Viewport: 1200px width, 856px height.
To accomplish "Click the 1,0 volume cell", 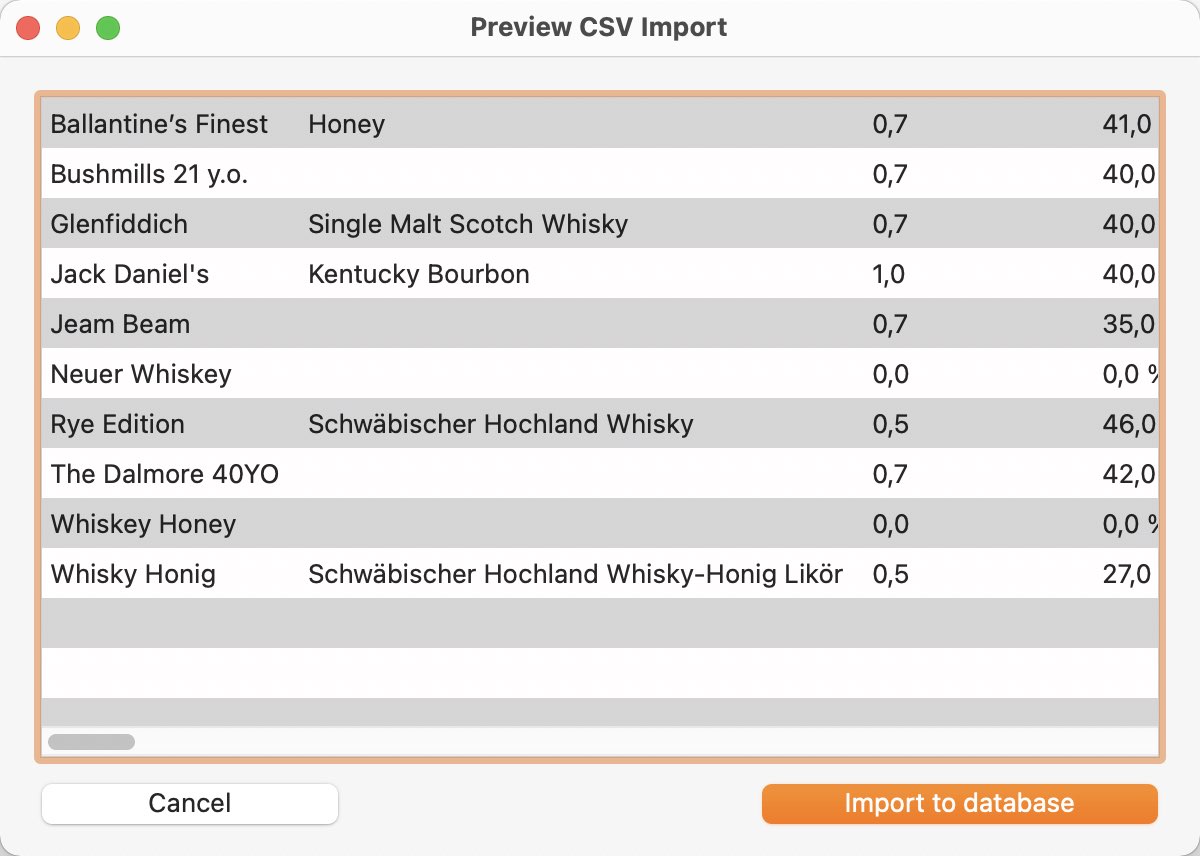I will [889, 274].
